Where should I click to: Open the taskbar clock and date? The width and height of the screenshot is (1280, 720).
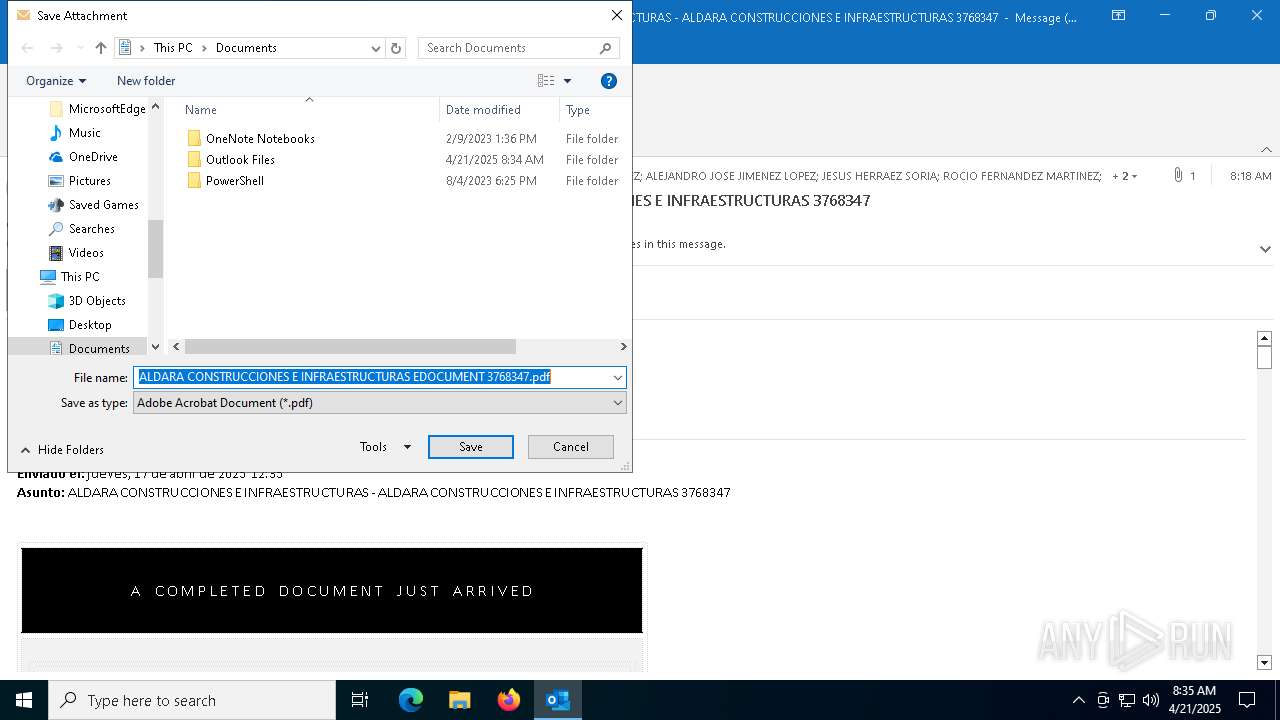coord(1194,700)
